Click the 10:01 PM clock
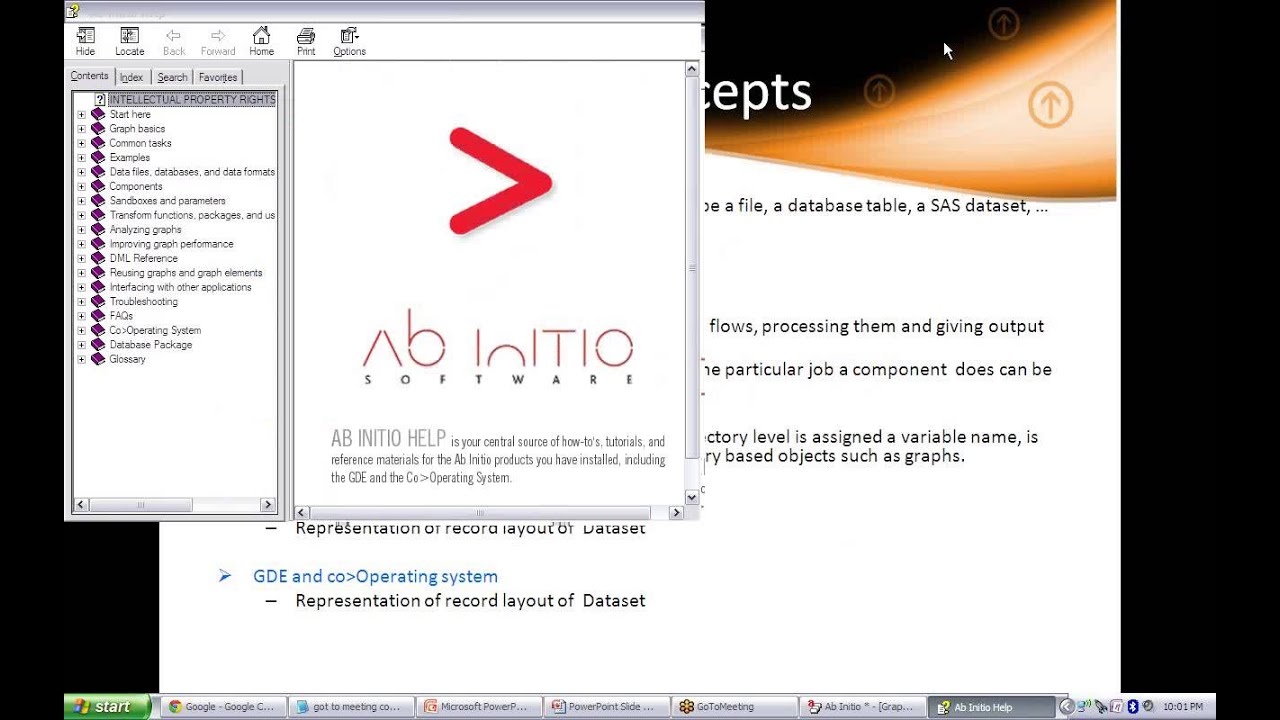1280x720 pixels. point(1183,707)
